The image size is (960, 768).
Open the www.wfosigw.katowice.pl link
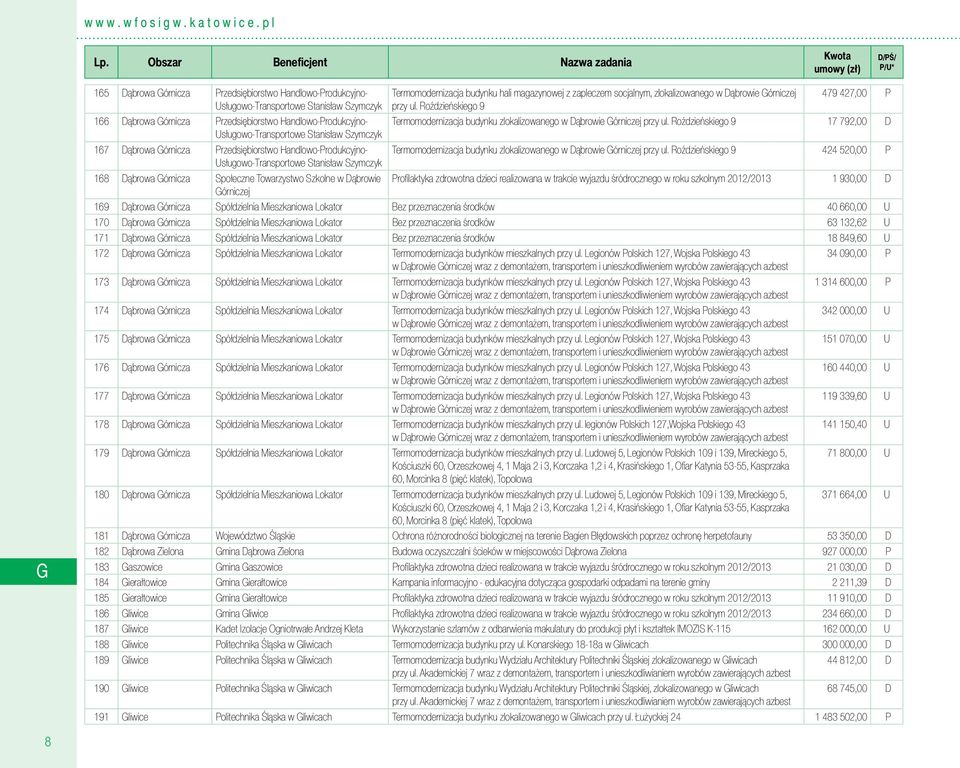[x=179, y=23]
